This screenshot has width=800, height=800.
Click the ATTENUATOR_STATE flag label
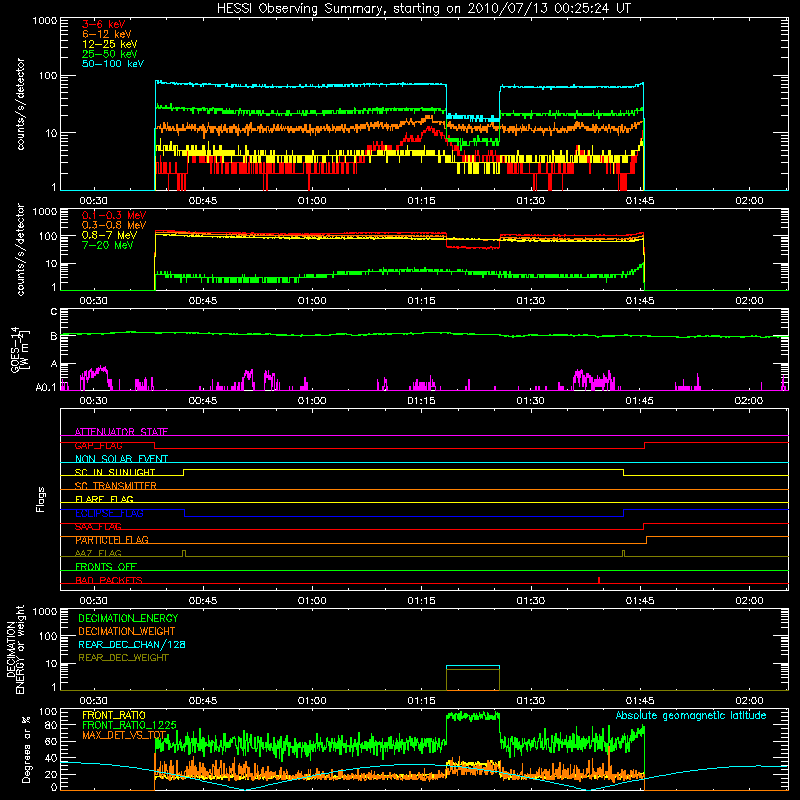pyautogui.click(x=121, y=432)
